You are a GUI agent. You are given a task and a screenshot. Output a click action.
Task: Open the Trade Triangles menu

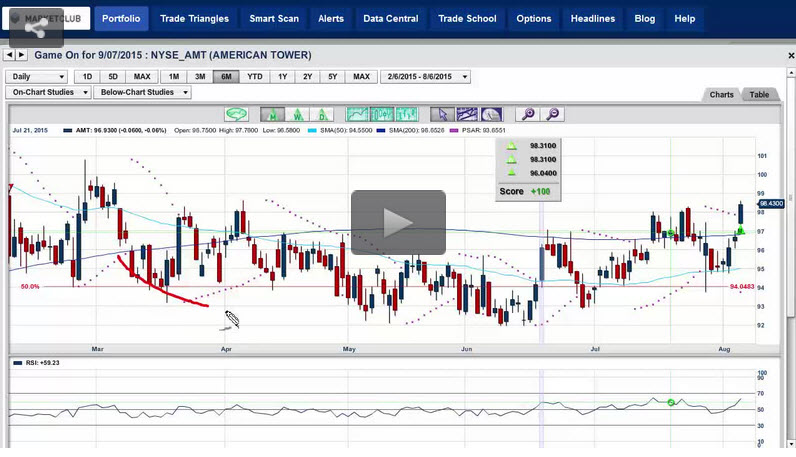[194, 19]
